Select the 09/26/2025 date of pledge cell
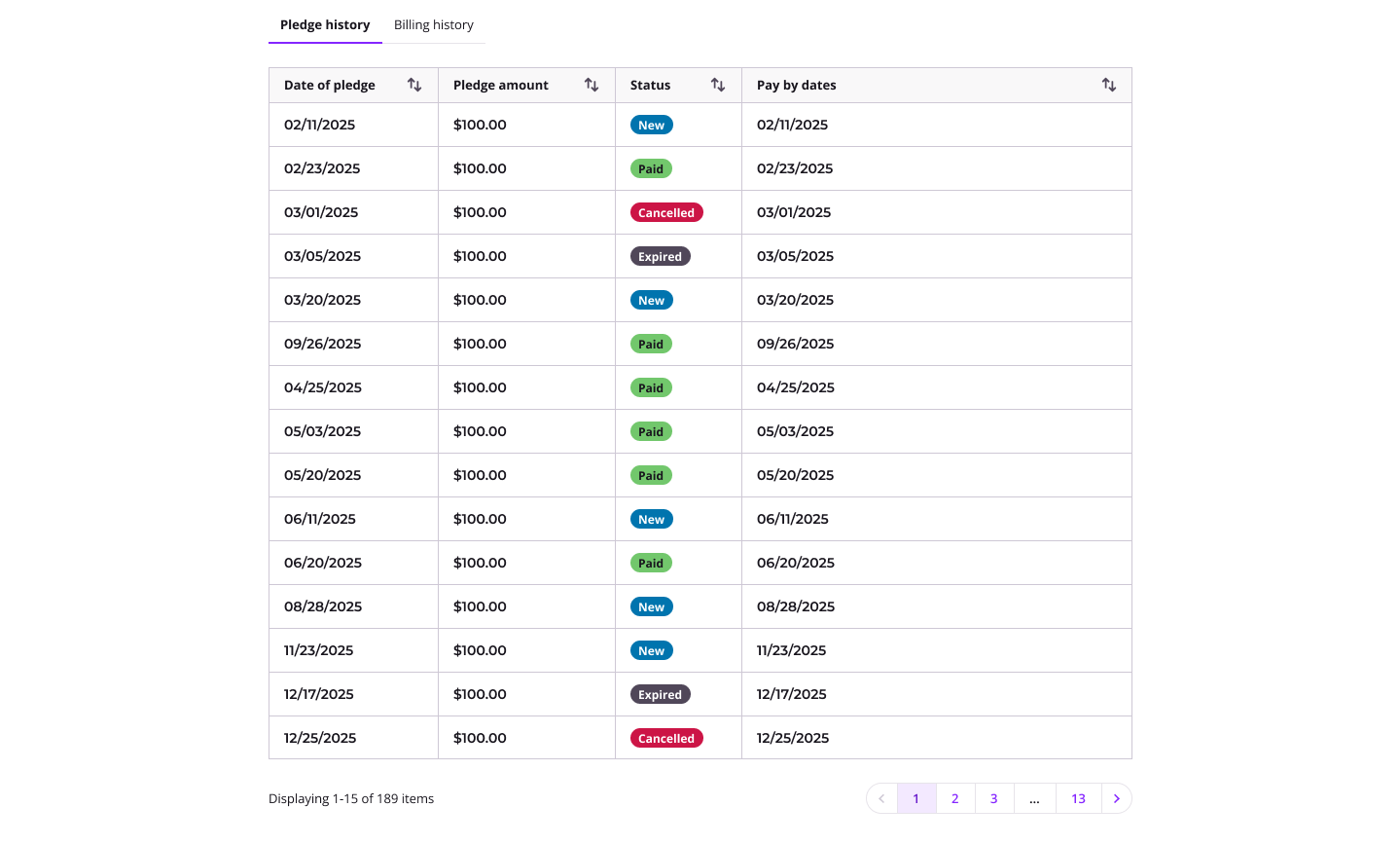 pos(322,344)
